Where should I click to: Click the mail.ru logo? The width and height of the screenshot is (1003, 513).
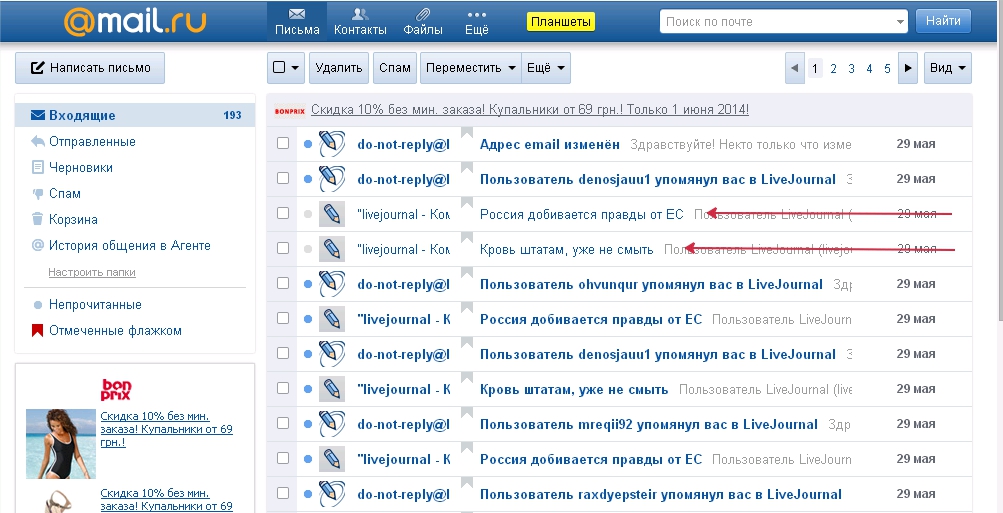135,22
